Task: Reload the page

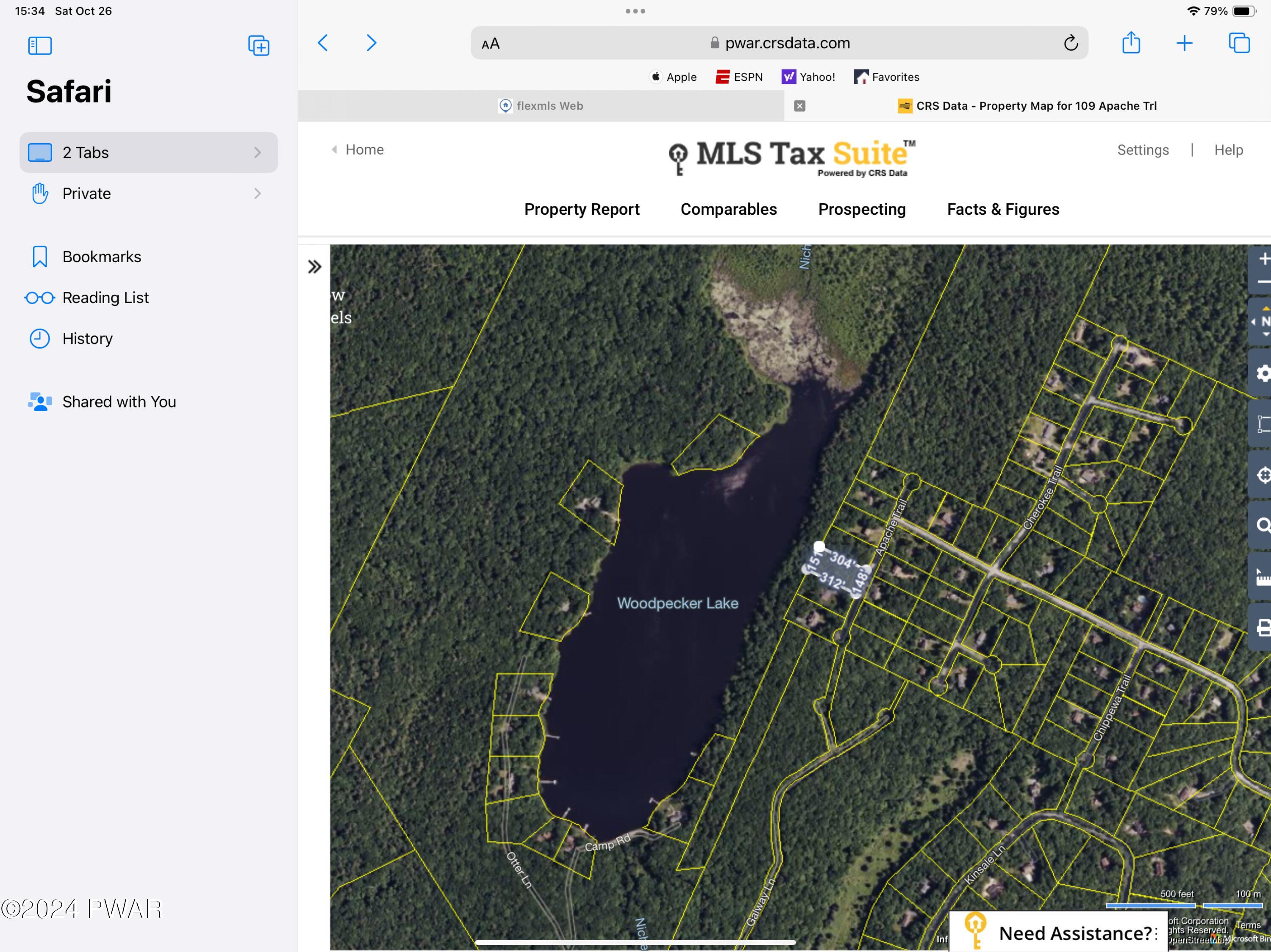Action: (x=1071, y=43)
